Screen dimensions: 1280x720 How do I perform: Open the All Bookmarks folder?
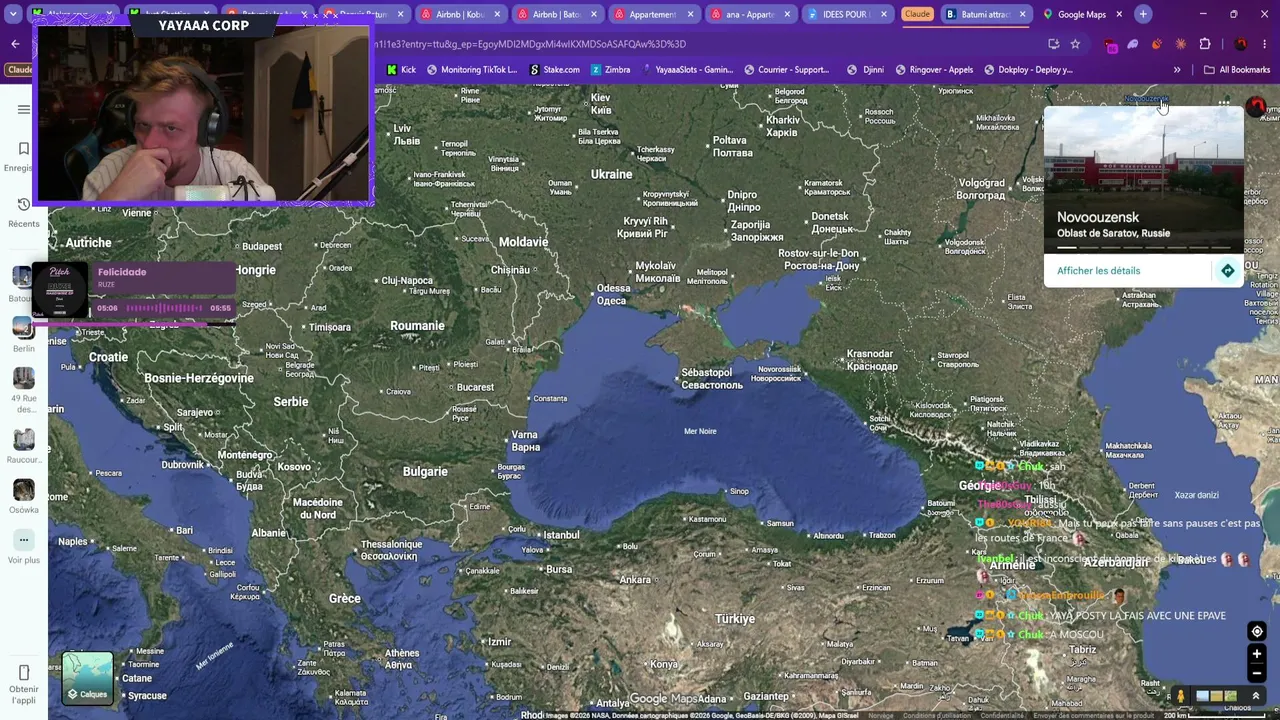click(x=1237, y=70)
